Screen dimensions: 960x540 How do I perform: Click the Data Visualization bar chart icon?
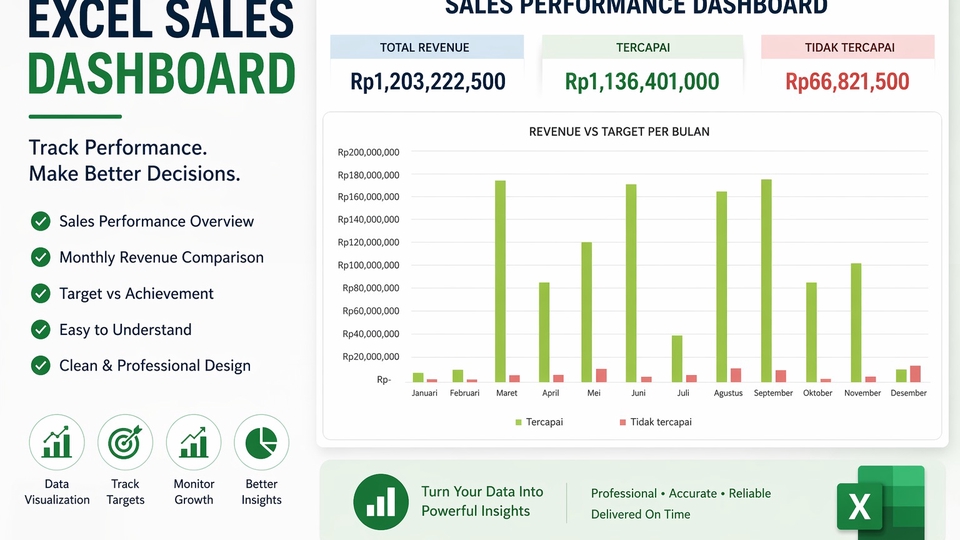(56, 442)
